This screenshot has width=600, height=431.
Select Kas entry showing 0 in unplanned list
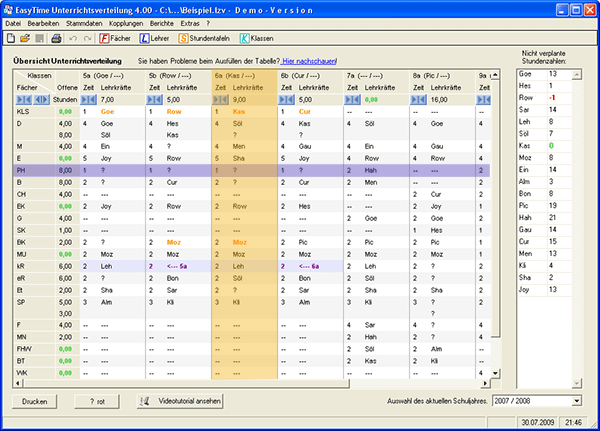pos(543,145)
